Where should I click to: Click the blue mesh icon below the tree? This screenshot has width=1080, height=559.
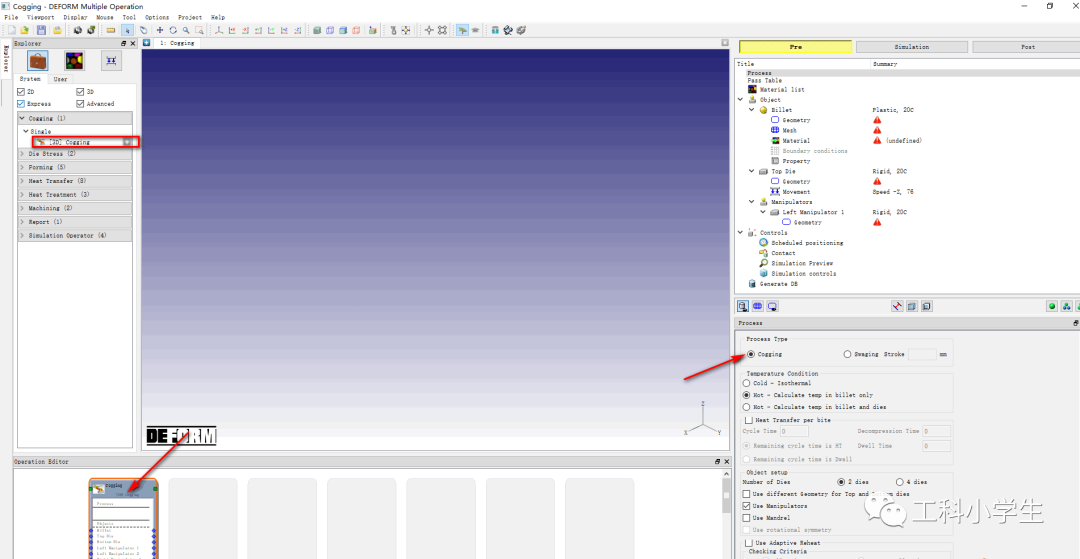[758, 306]
